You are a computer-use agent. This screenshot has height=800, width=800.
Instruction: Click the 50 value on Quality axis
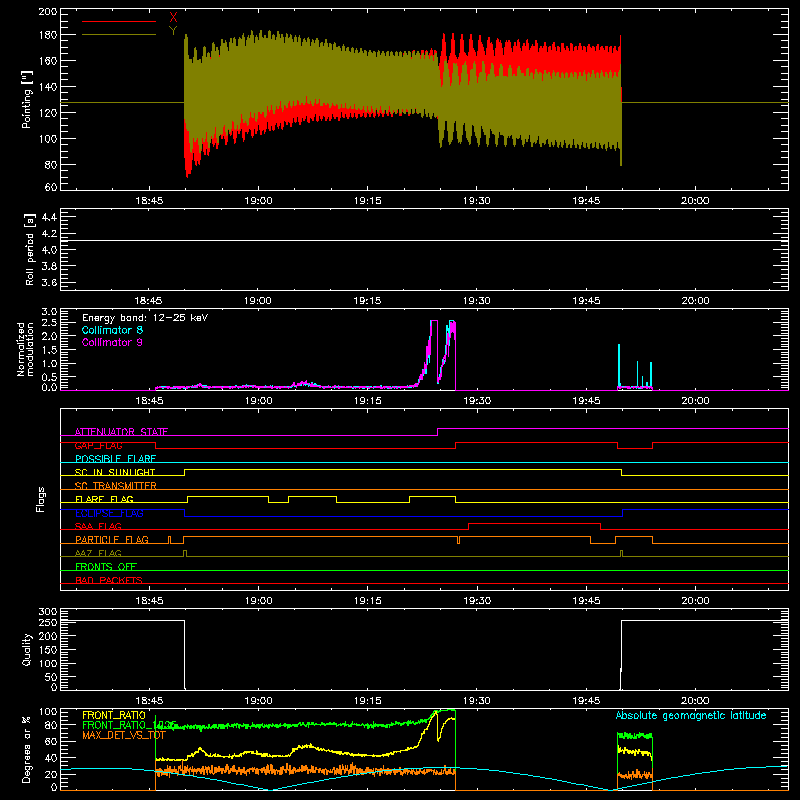51,677
